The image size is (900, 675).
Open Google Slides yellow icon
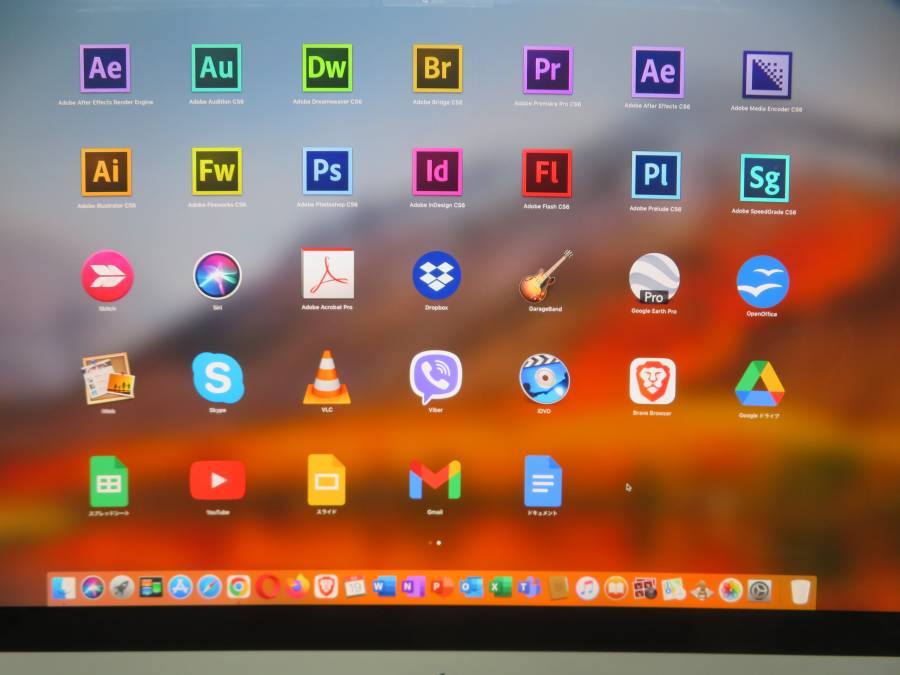pyautogui.click(x=327, y=480)
